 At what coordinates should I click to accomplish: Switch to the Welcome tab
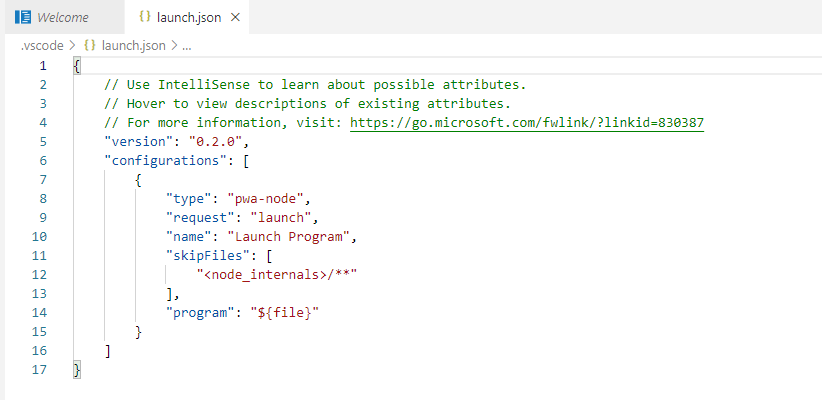(x=63, y=17)
